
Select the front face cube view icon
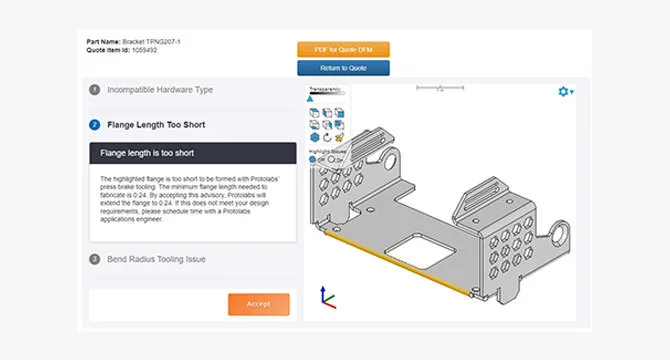[x=339, y=113]
